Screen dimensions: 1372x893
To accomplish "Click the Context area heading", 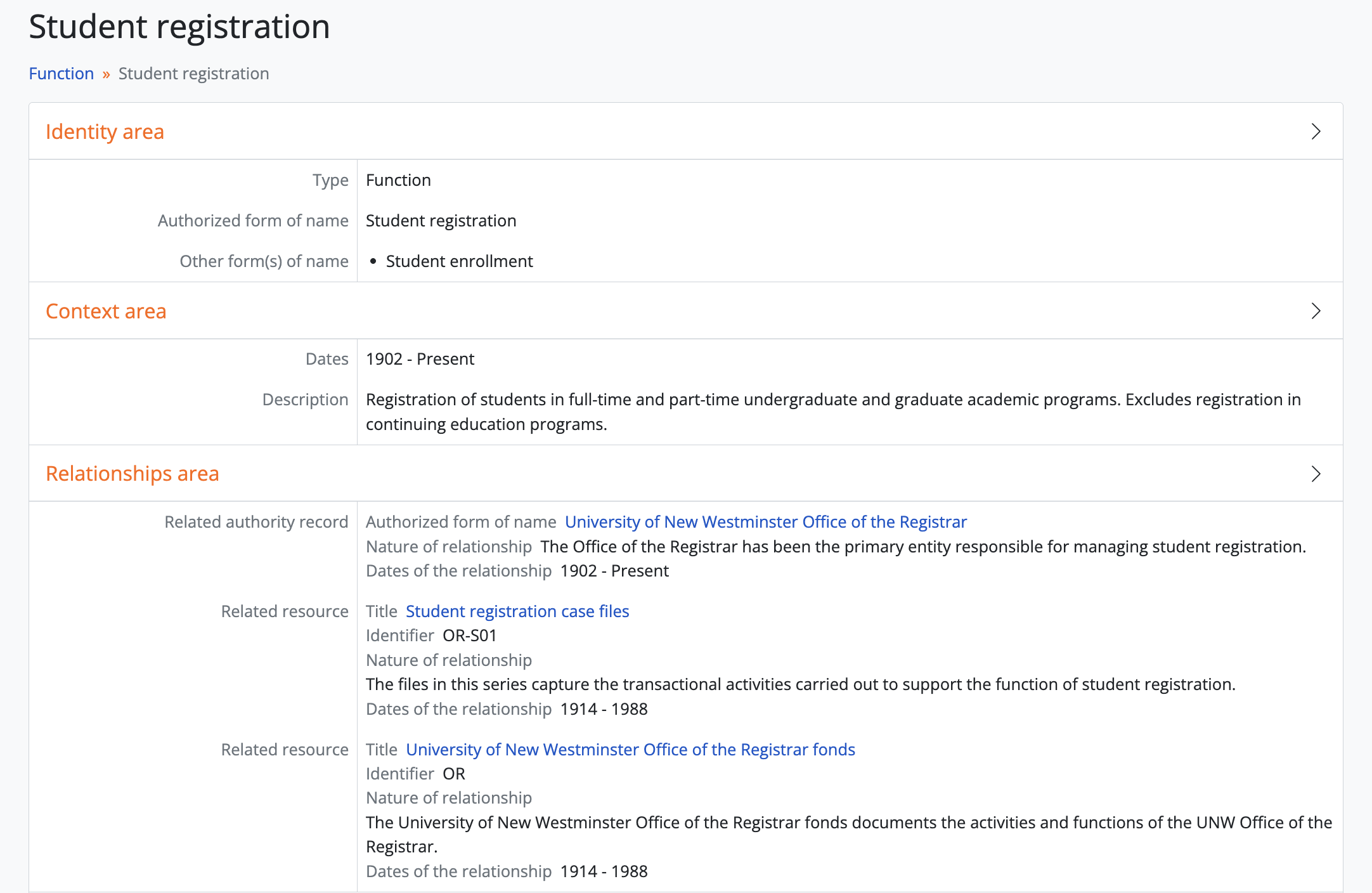I will [106, 311].
